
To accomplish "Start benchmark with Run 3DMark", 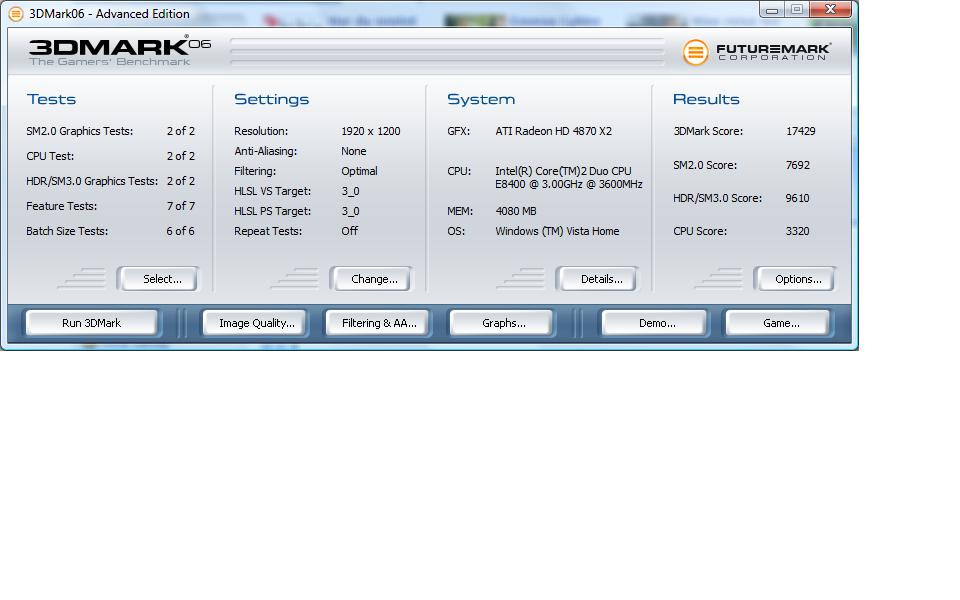I will coord(92,323).
